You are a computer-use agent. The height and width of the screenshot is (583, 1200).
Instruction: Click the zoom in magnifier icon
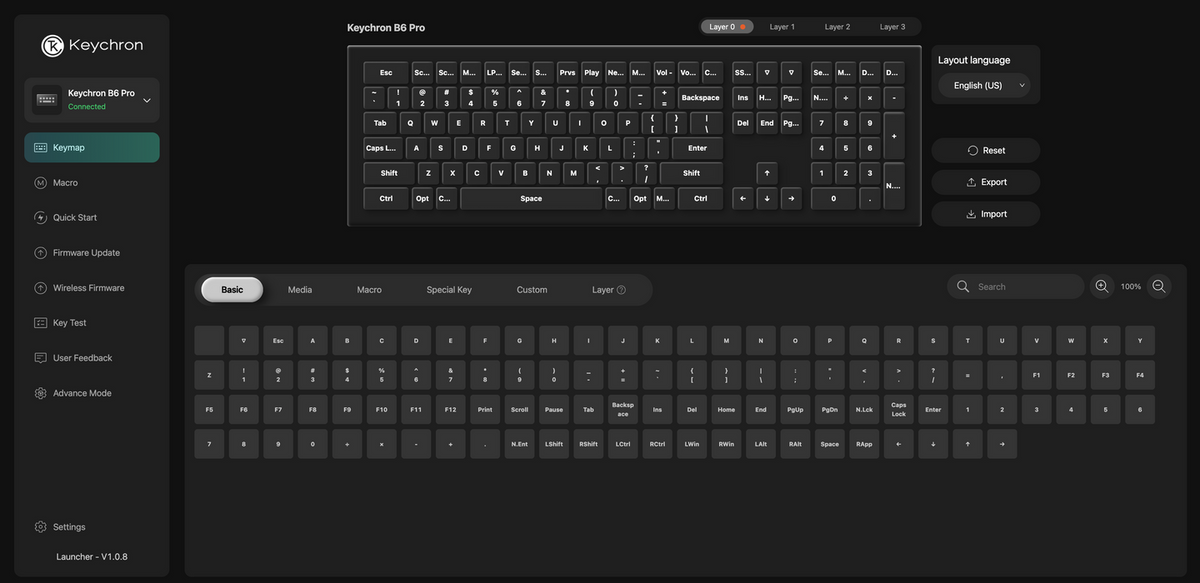(1101, 286)
